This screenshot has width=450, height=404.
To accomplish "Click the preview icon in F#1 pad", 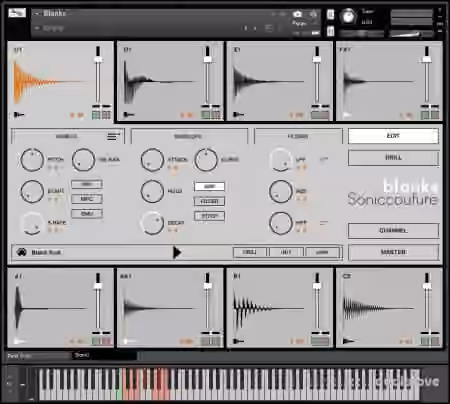I will 347,115.
